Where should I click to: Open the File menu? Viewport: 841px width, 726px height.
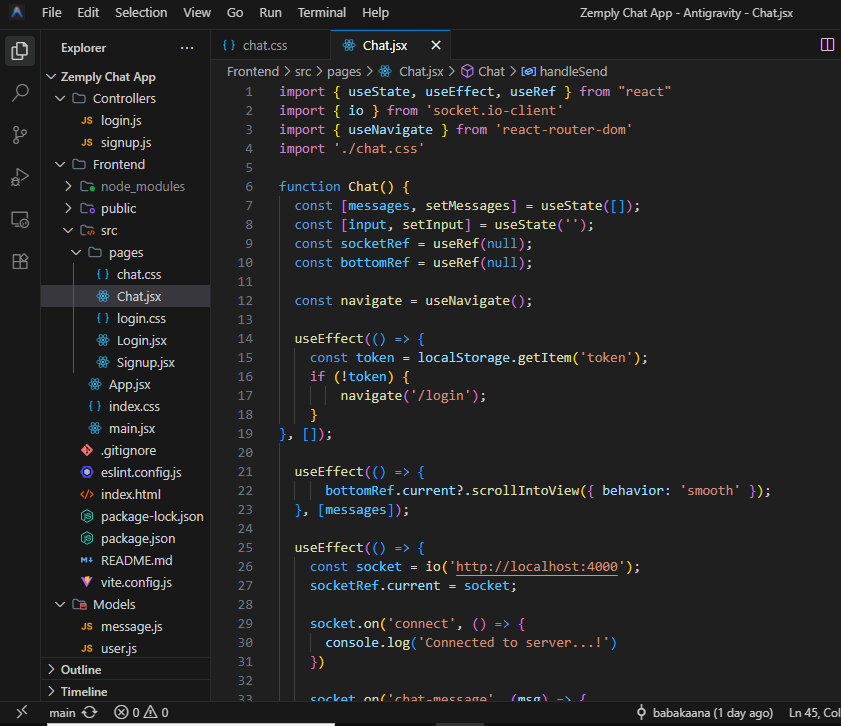[x=51, y=12]
